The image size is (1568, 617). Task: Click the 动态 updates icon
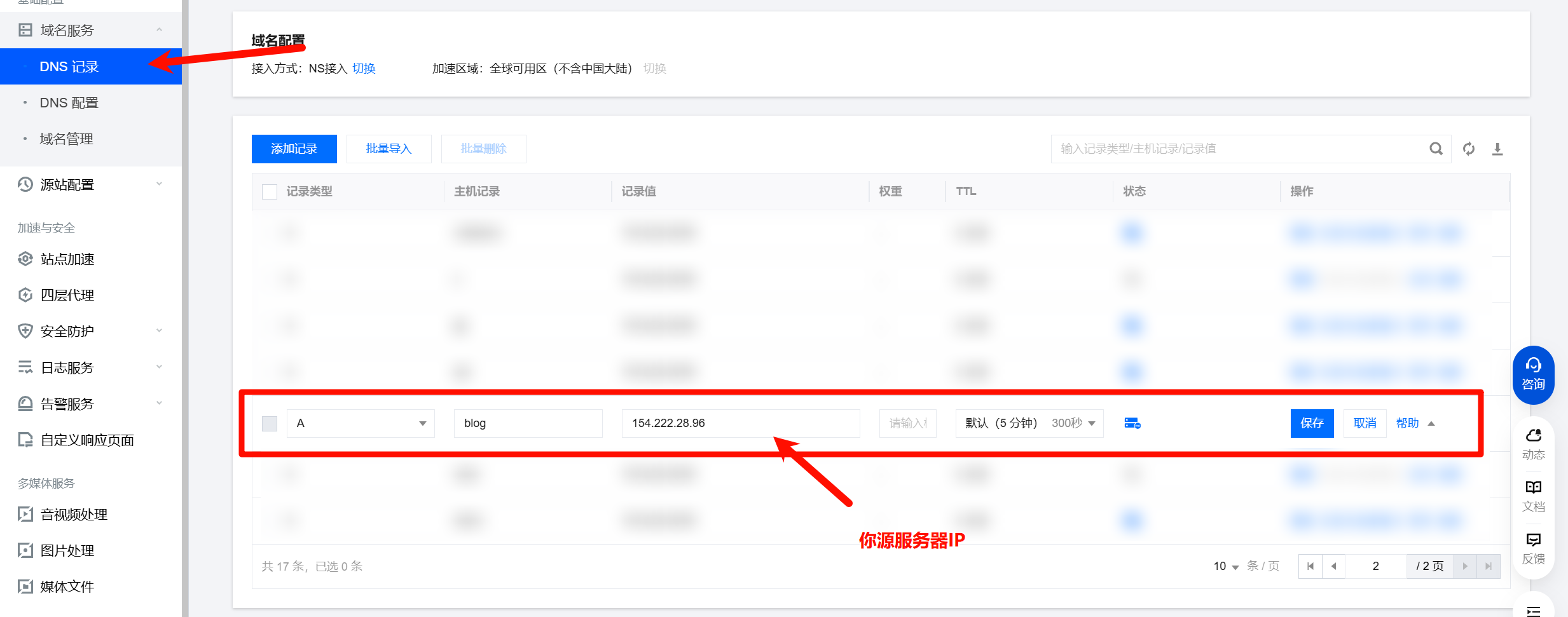[x=1533, y=444]
